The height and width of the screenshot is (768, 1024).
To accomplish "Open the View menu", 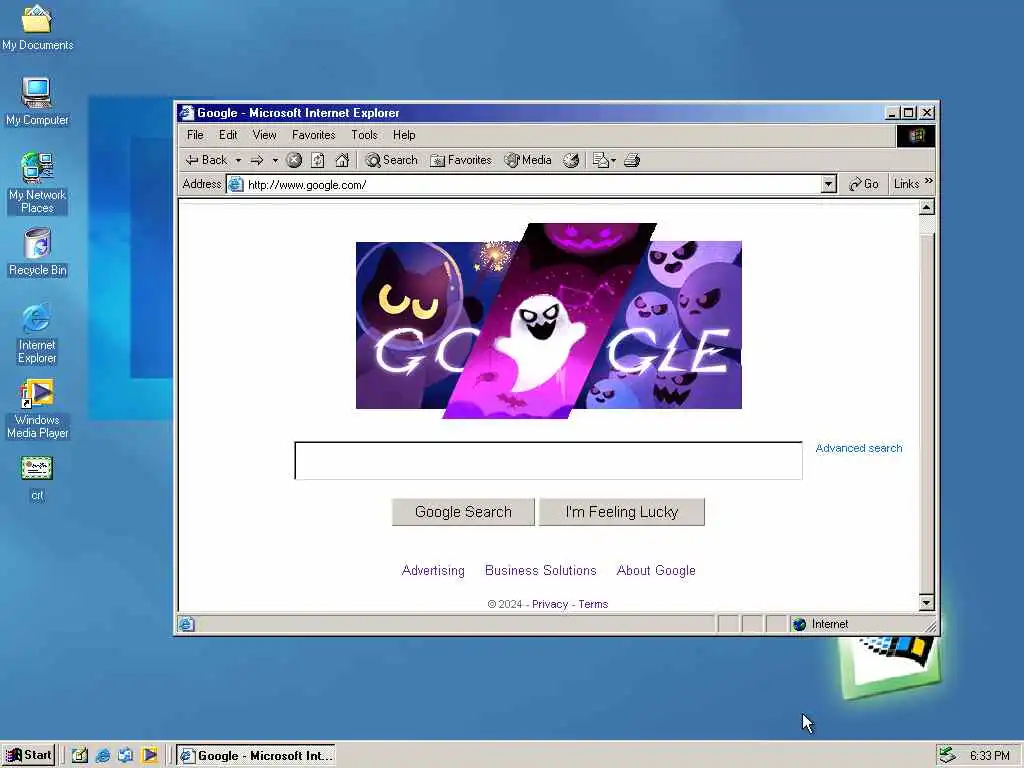I will pyautogui.click(x=264, y=135).
